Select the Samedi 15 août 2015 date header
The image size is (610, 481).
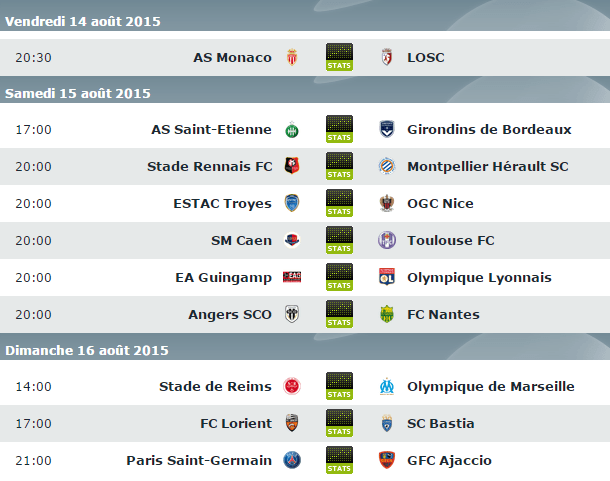coord(78,93)
